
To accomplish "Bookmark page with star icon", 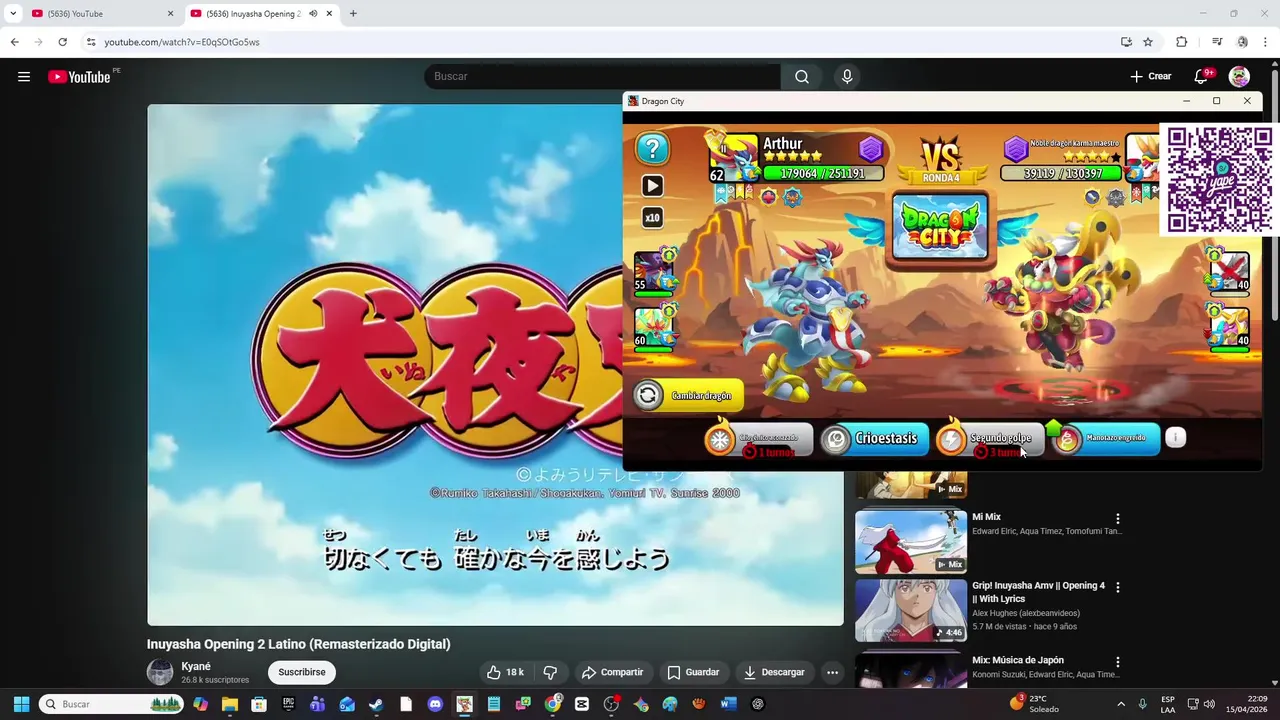I will tap(1148, 42).
